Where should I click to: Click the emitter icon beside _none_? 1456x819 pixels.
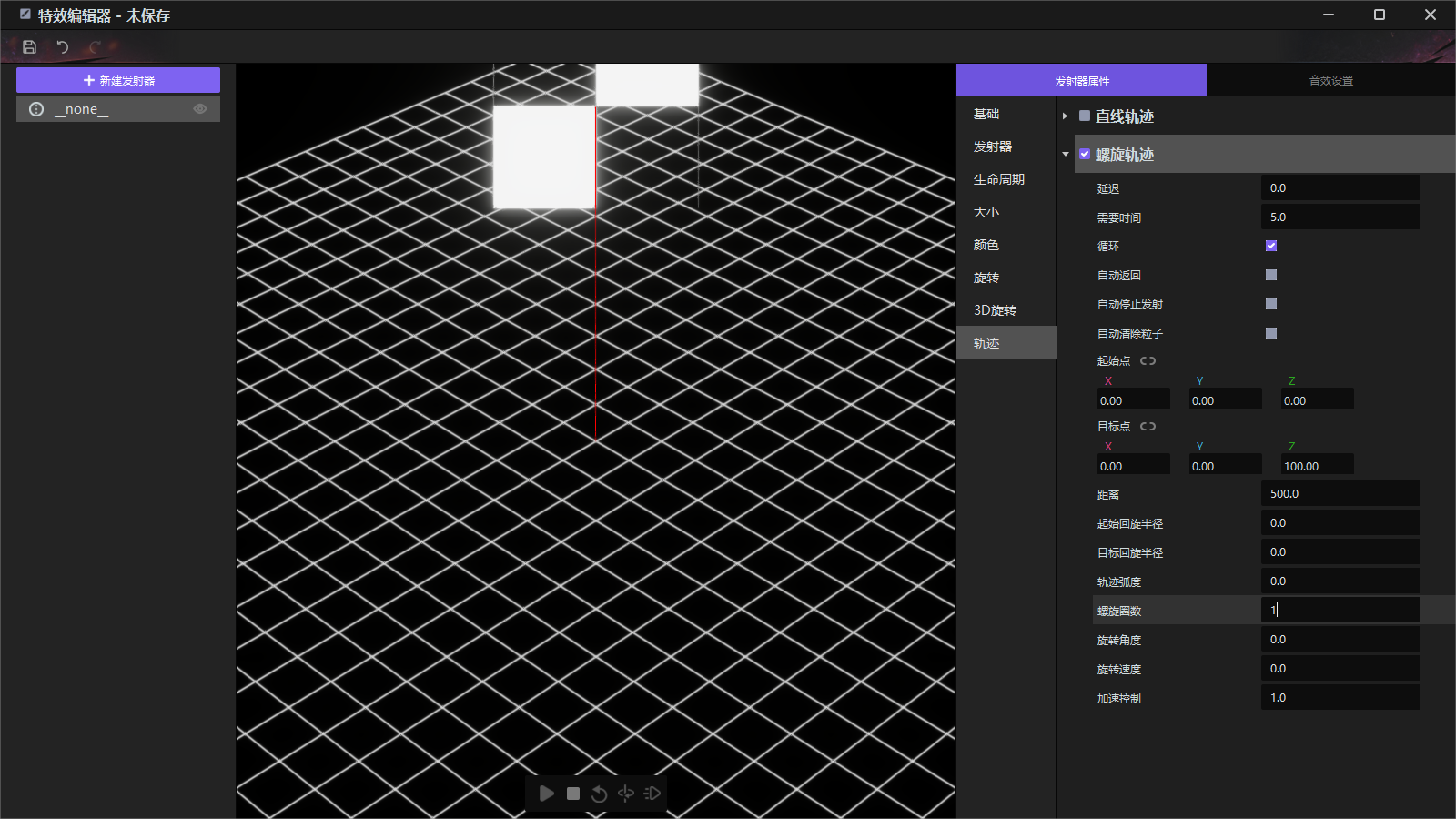(36, 109)
